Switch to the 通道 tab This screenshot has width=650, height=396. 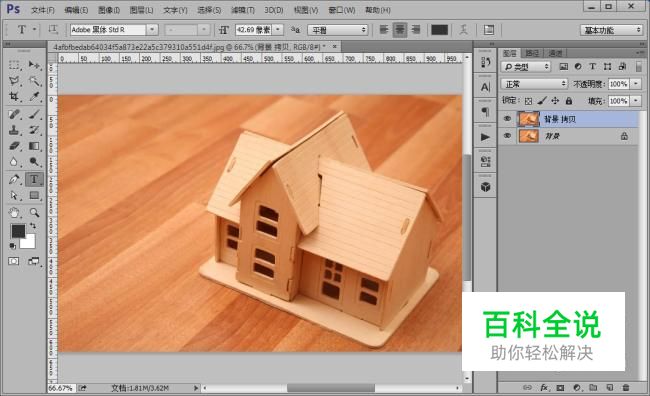coord(555,53)
